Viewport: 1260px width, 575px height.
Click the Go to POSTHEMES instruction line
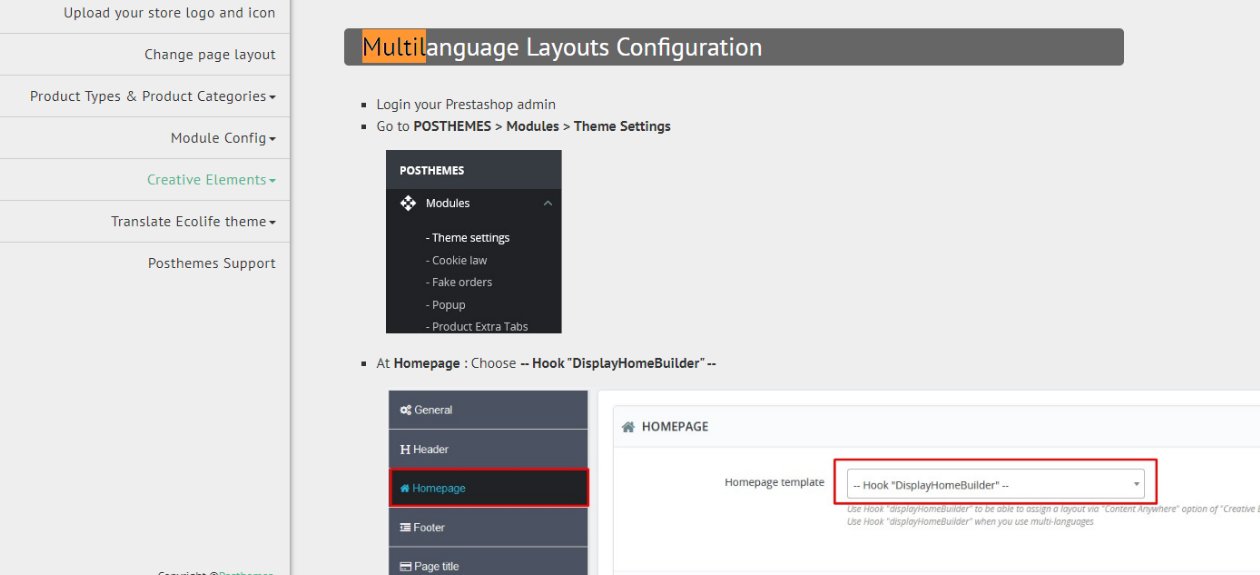click(x=523, y=126)
